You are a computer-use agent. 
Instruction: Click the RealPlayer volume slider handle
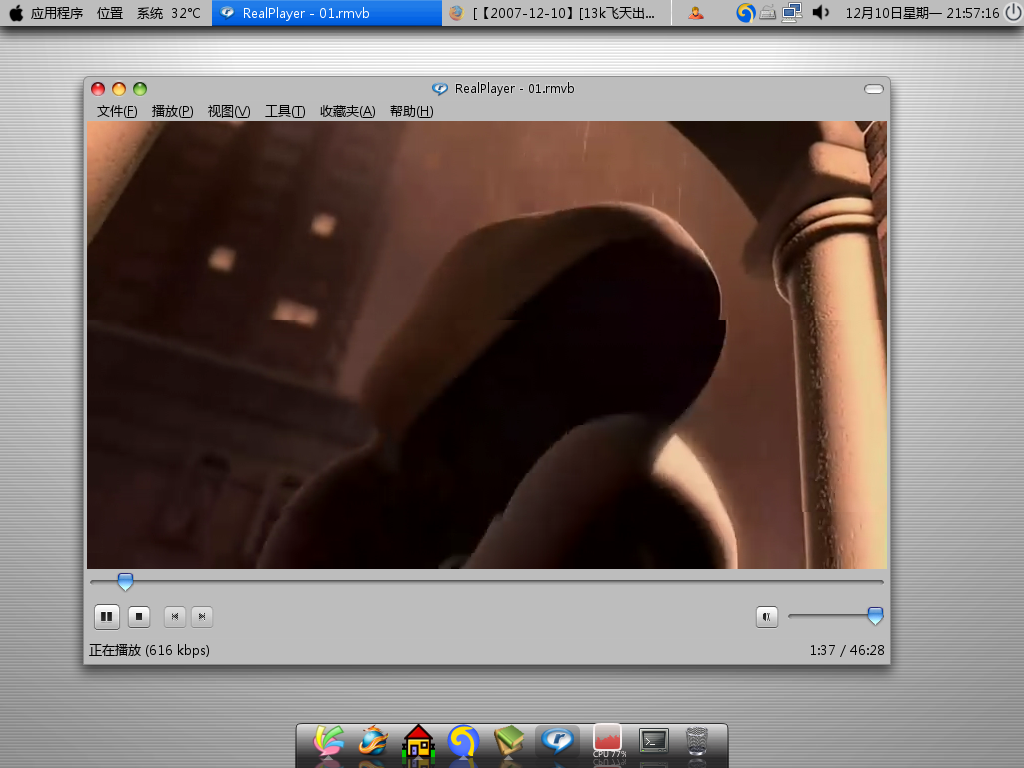875,616
